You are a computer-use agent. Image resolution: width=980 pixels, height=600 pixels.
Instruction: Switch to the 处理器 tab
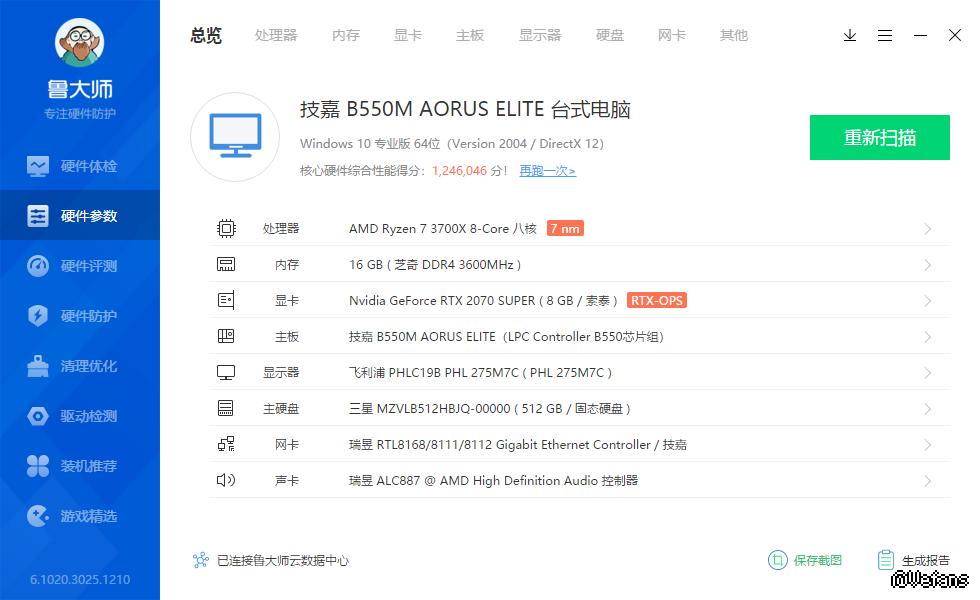pyautogui.click(x=276, y=36)
